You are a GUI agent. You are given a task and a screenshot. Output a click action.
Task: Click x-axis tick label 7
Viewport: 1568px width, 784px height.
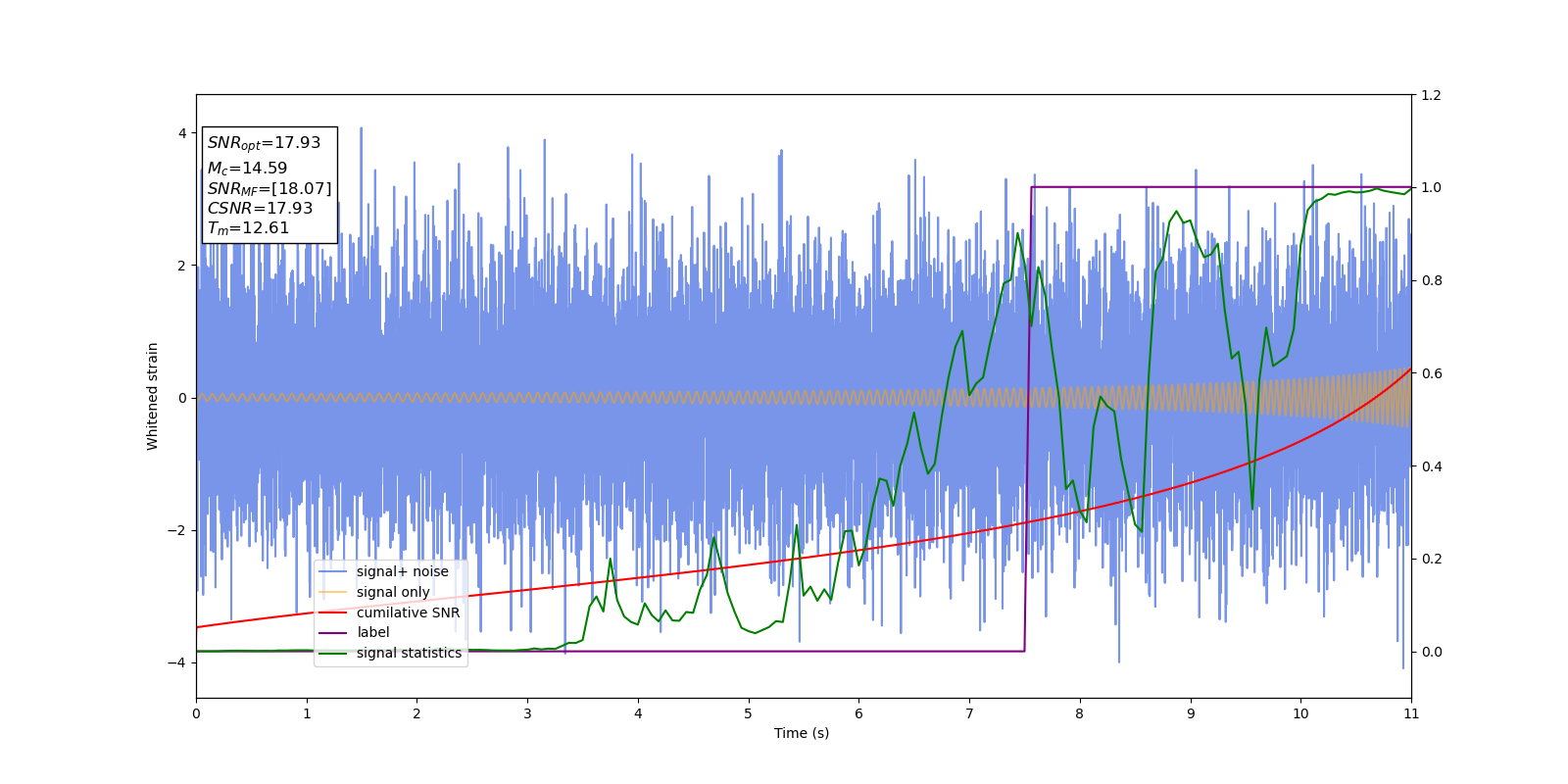pyautogui.click(x=969, y=713)
